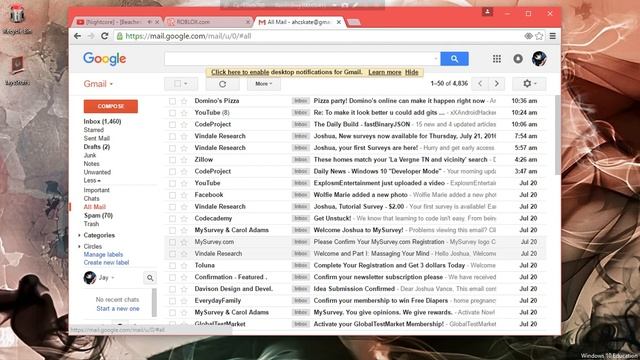Tick the MySurvey.com email checkbox
The image size is (640, 360).
(x=172, y=242)
